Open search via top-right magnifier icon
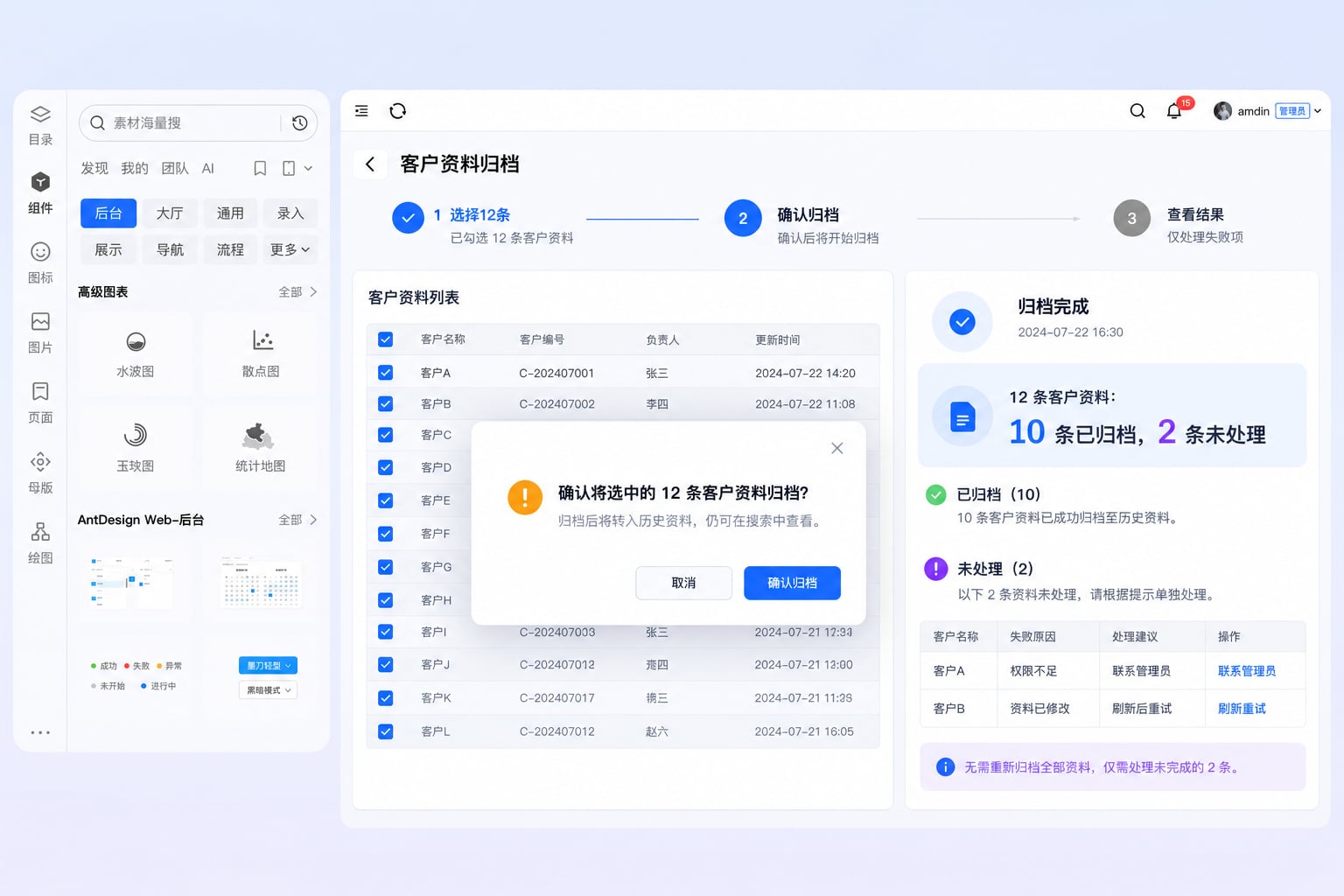Screen dimensions: 1344x896 pyautogui.click(x=1137, y=111)
